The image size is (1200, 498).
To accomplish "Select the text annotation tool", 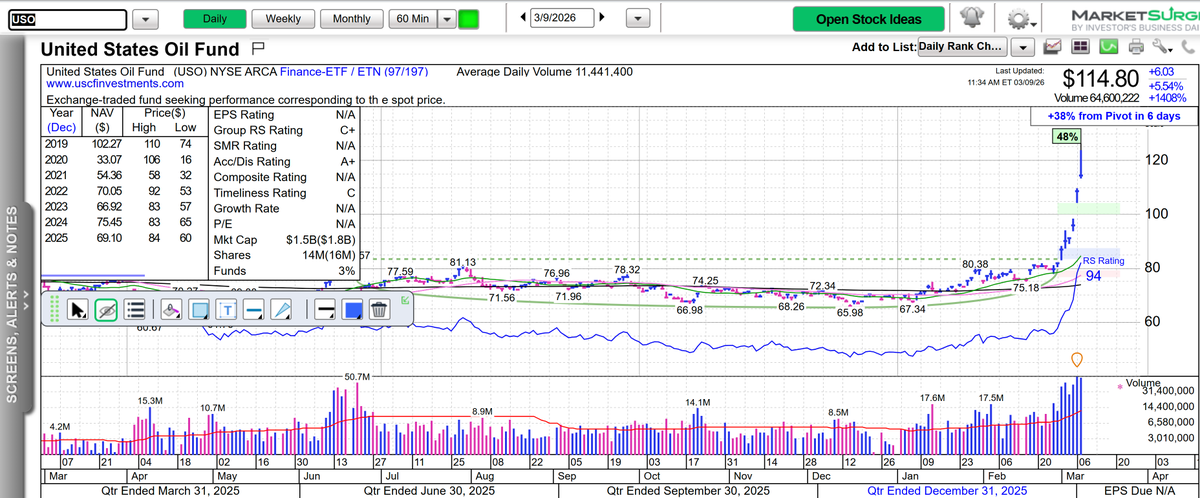I will click(x=226, y=310).
